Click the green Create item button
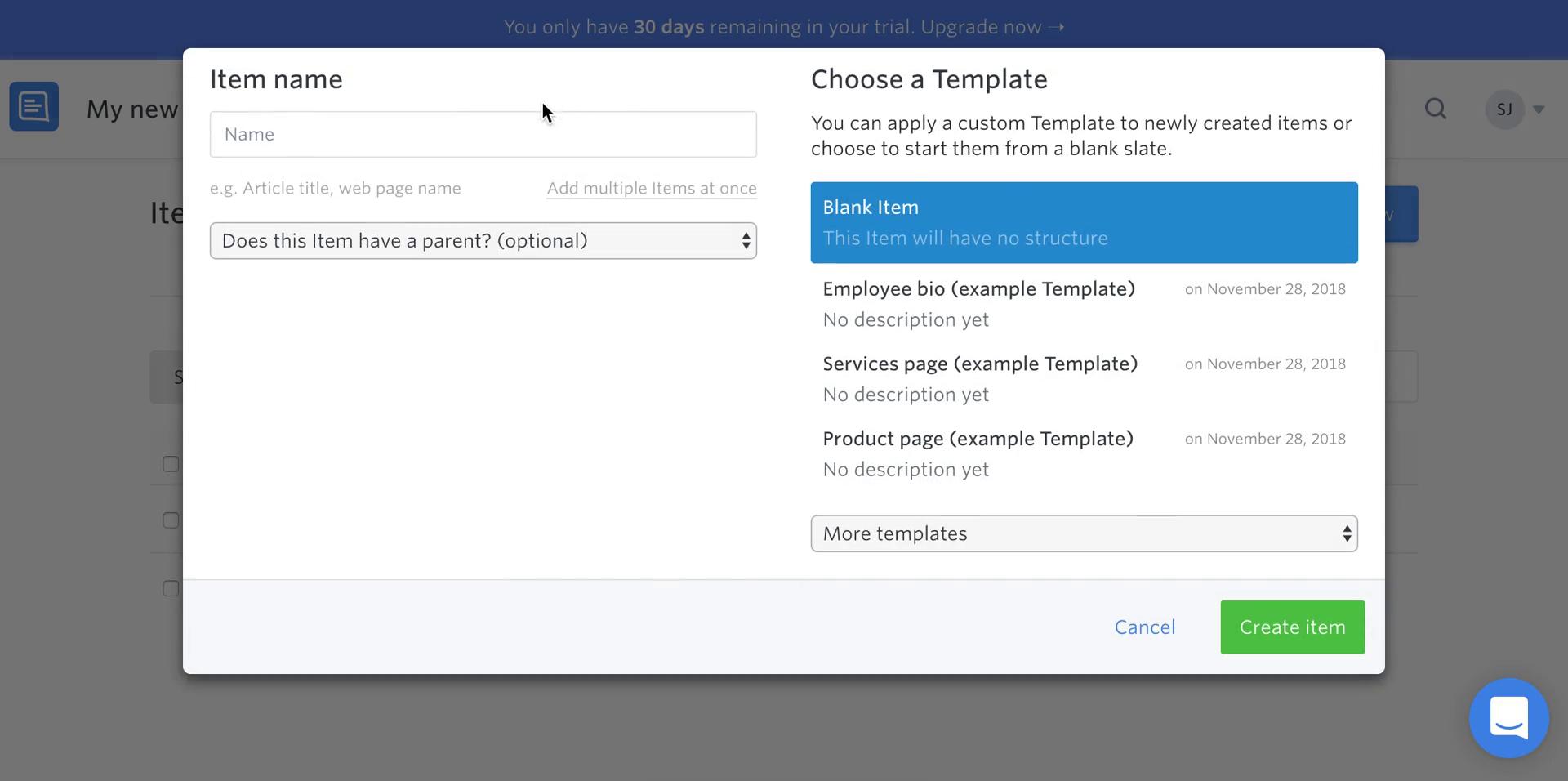 (1292, 627)
